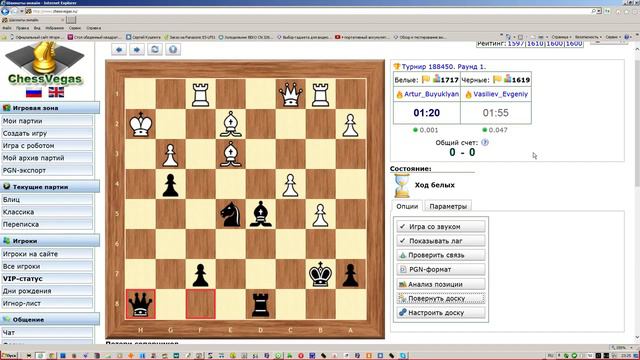Screen dimensions: 640x360
Task: Expand the Общение sidebar section
Action: tap(50, 320)
